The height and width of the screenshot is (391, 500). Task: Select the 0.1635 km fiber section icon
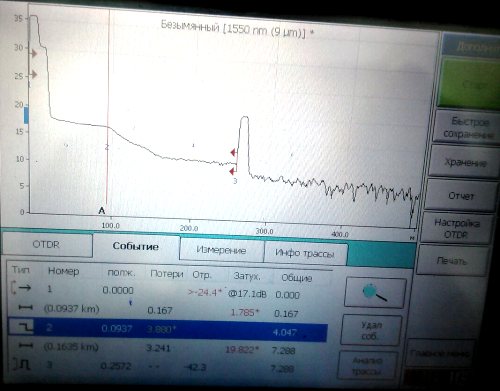(x=26, y=346)
